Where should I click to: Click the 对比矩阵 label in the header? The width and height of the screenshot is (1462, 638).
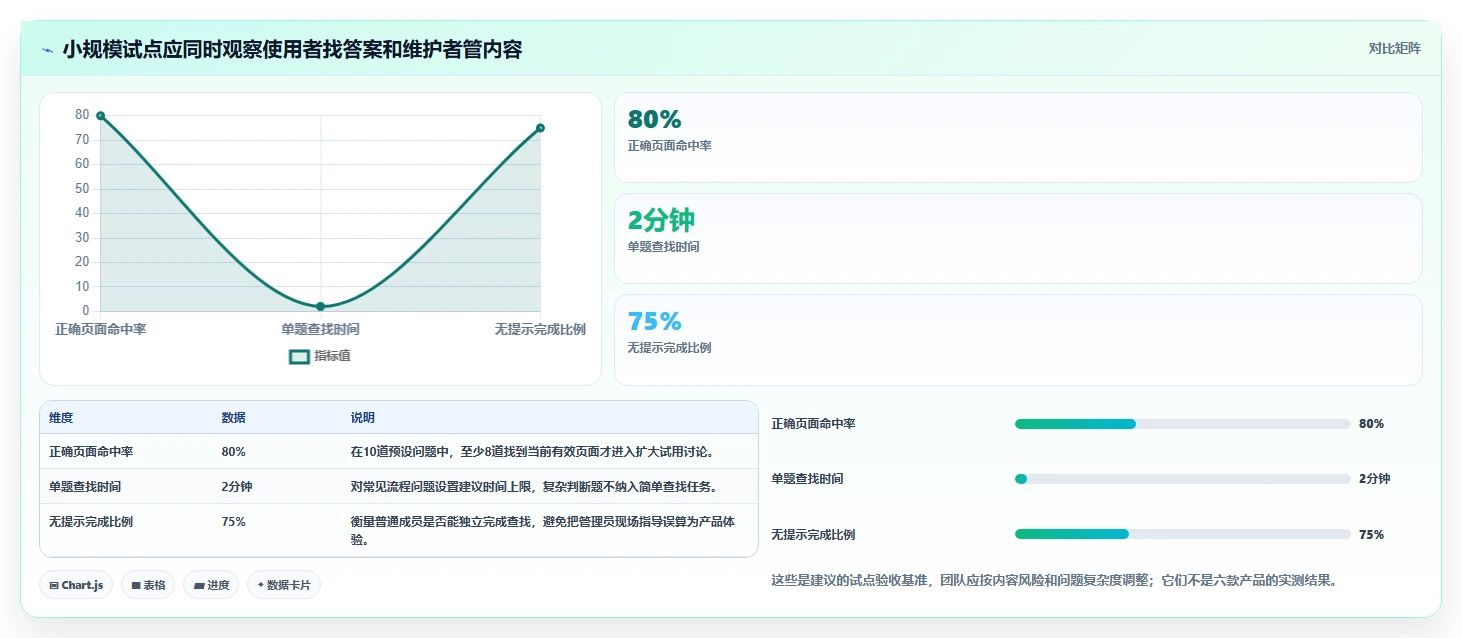coord(1394,48)
